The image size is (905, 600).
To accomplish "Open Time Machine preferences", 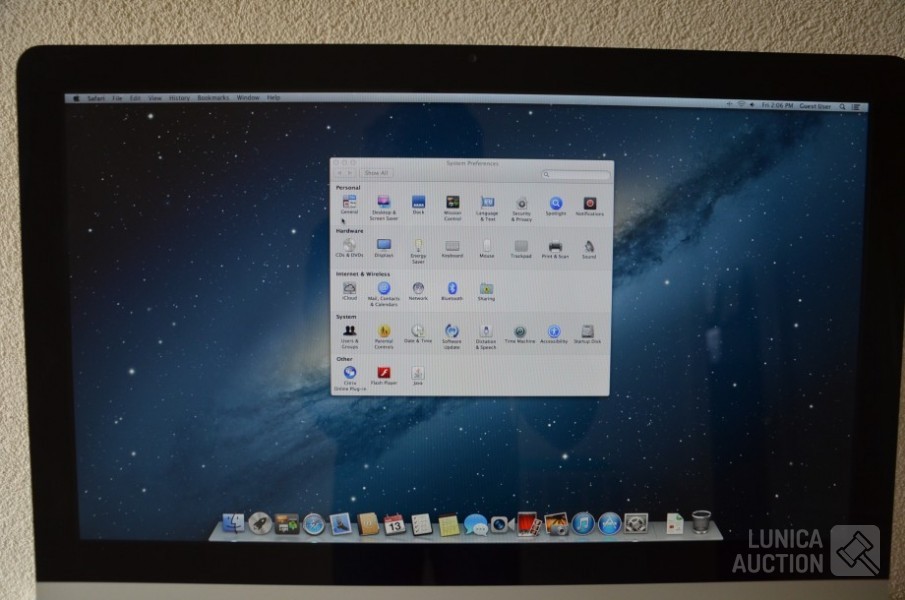I will pos(520,334).
